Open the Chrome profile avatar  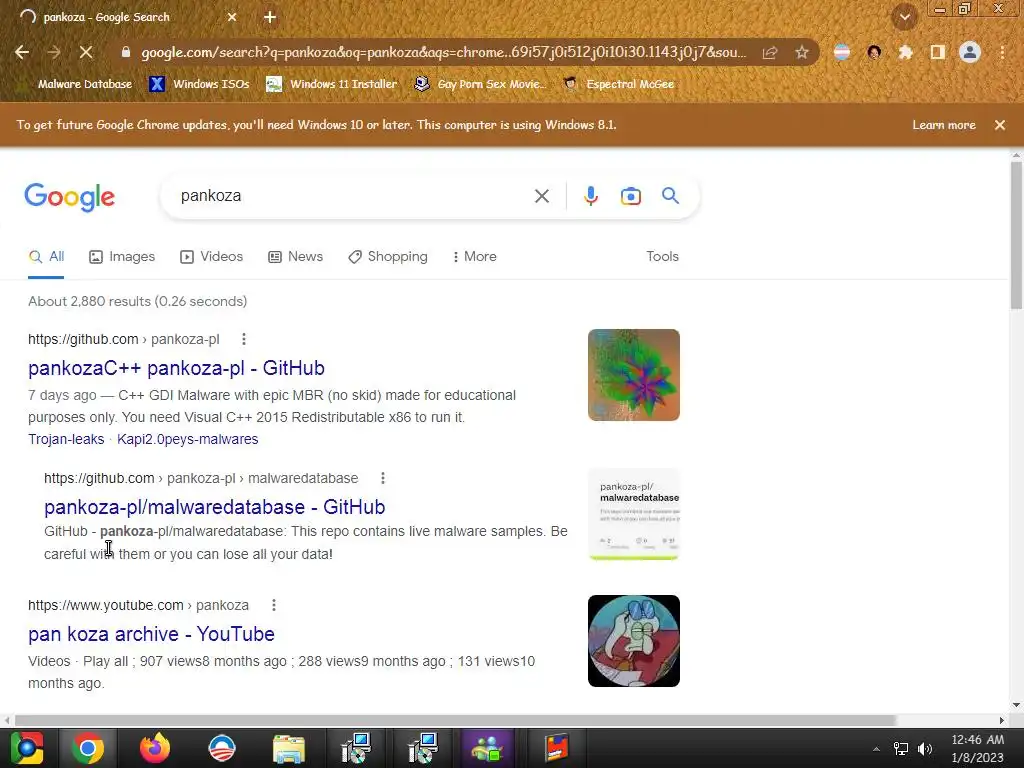(x=970, y=52)
